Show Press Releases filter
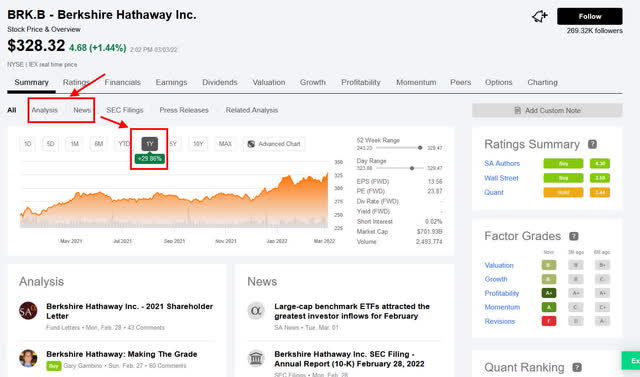 tap(184, 110)
